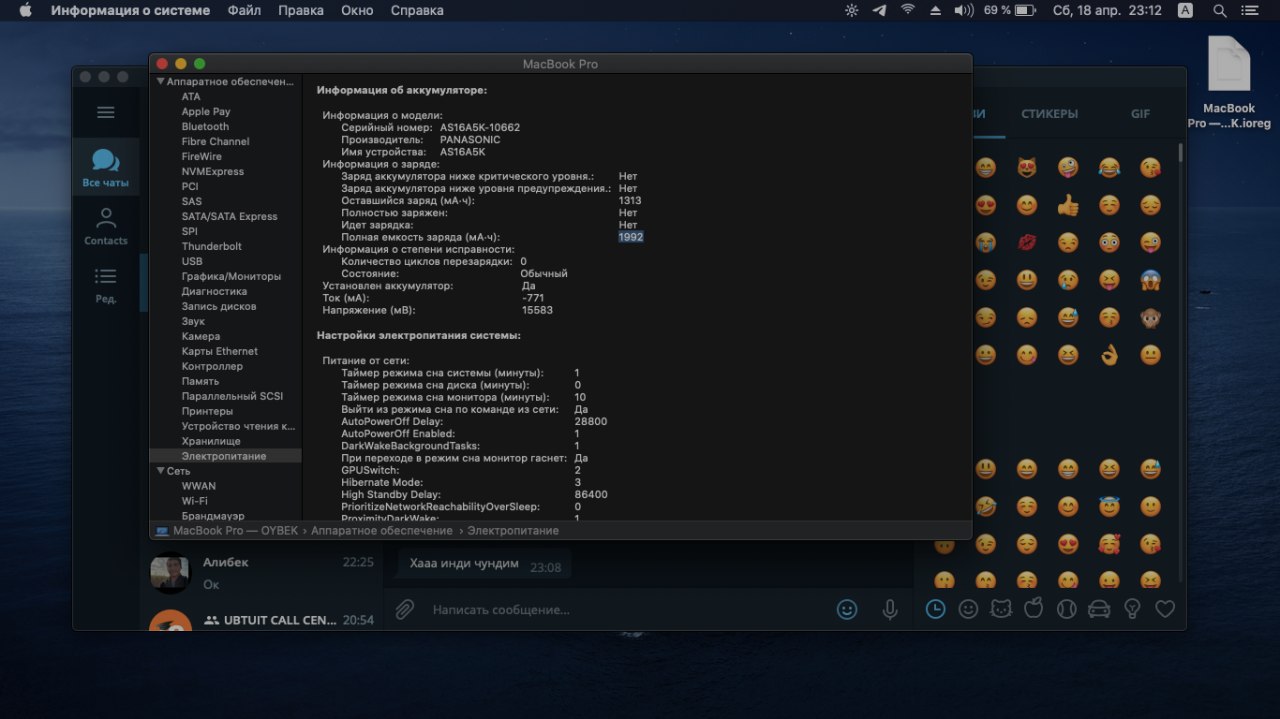Select Apple Pay in hardware list
This screenshot has width=1280, height=719.
pyautogui.click(x=206, y=111)
